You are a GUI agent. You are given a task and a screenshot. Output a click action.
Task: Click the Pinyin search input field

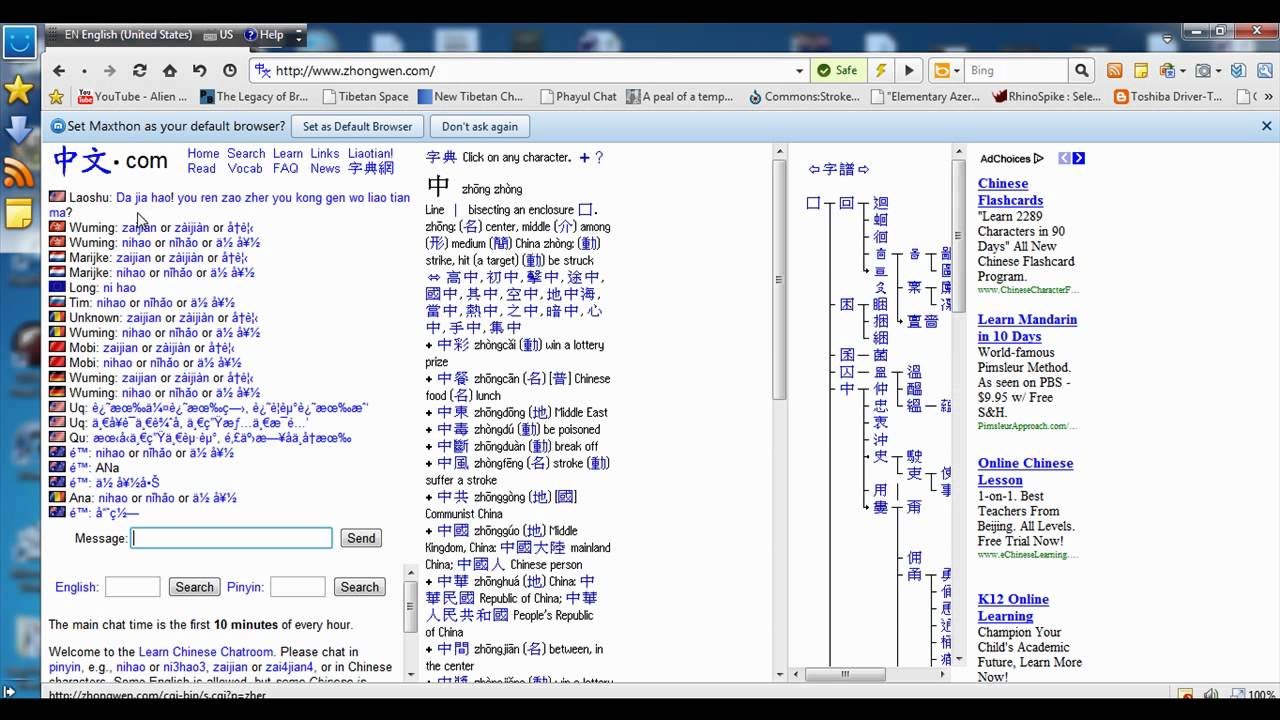[297, 587]
